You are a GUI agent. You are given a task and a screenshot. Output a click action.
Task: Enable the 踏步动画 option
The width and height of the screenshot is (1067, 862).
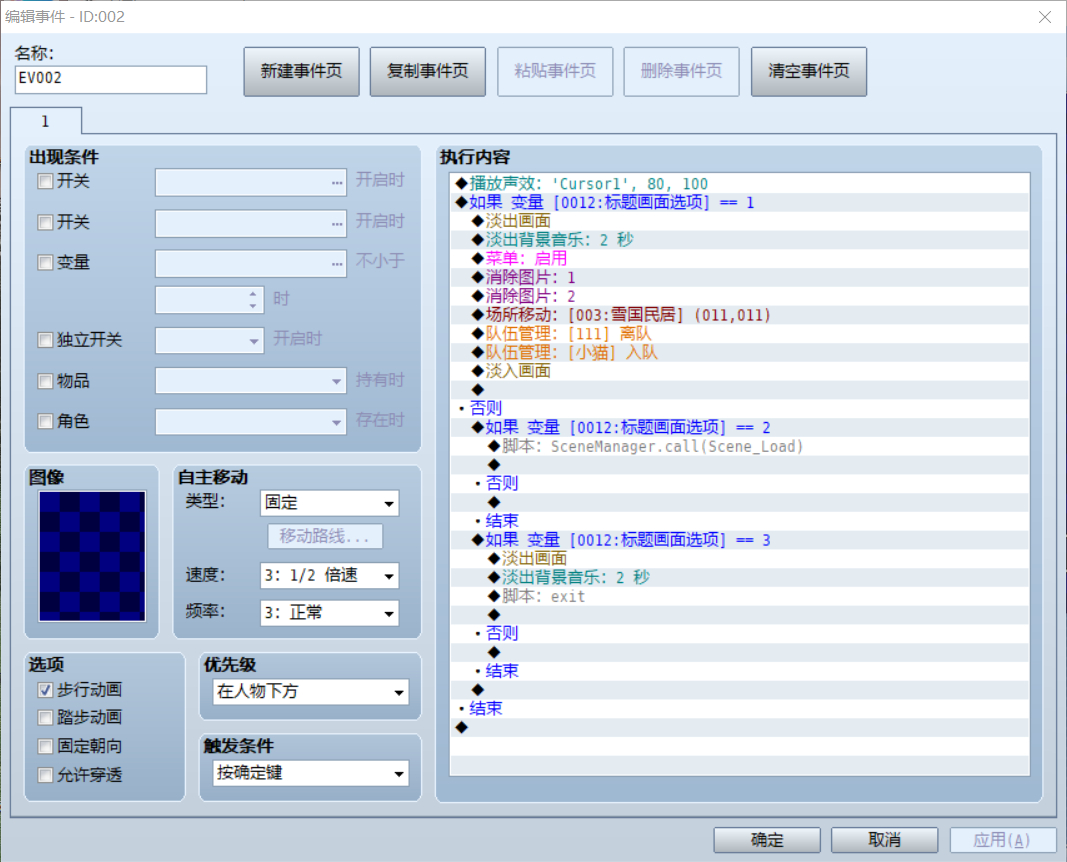point(46,718)
